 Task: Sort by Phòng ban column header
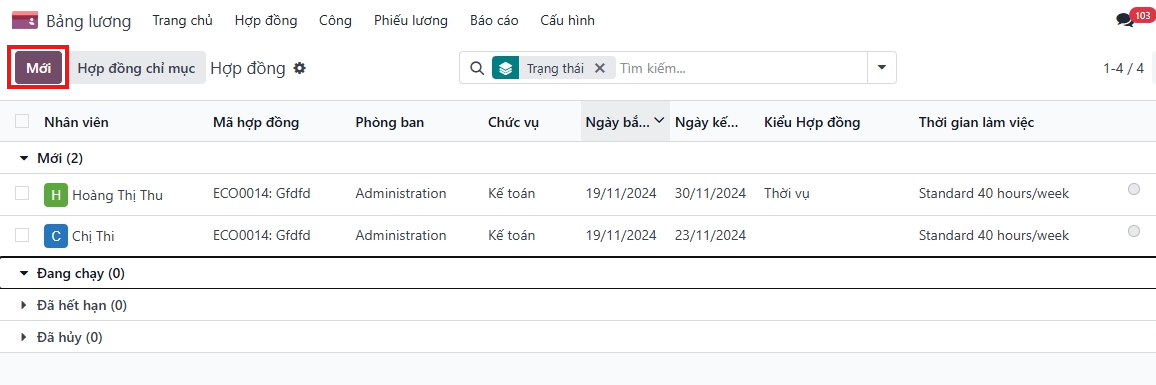click(x=389, y=122)
